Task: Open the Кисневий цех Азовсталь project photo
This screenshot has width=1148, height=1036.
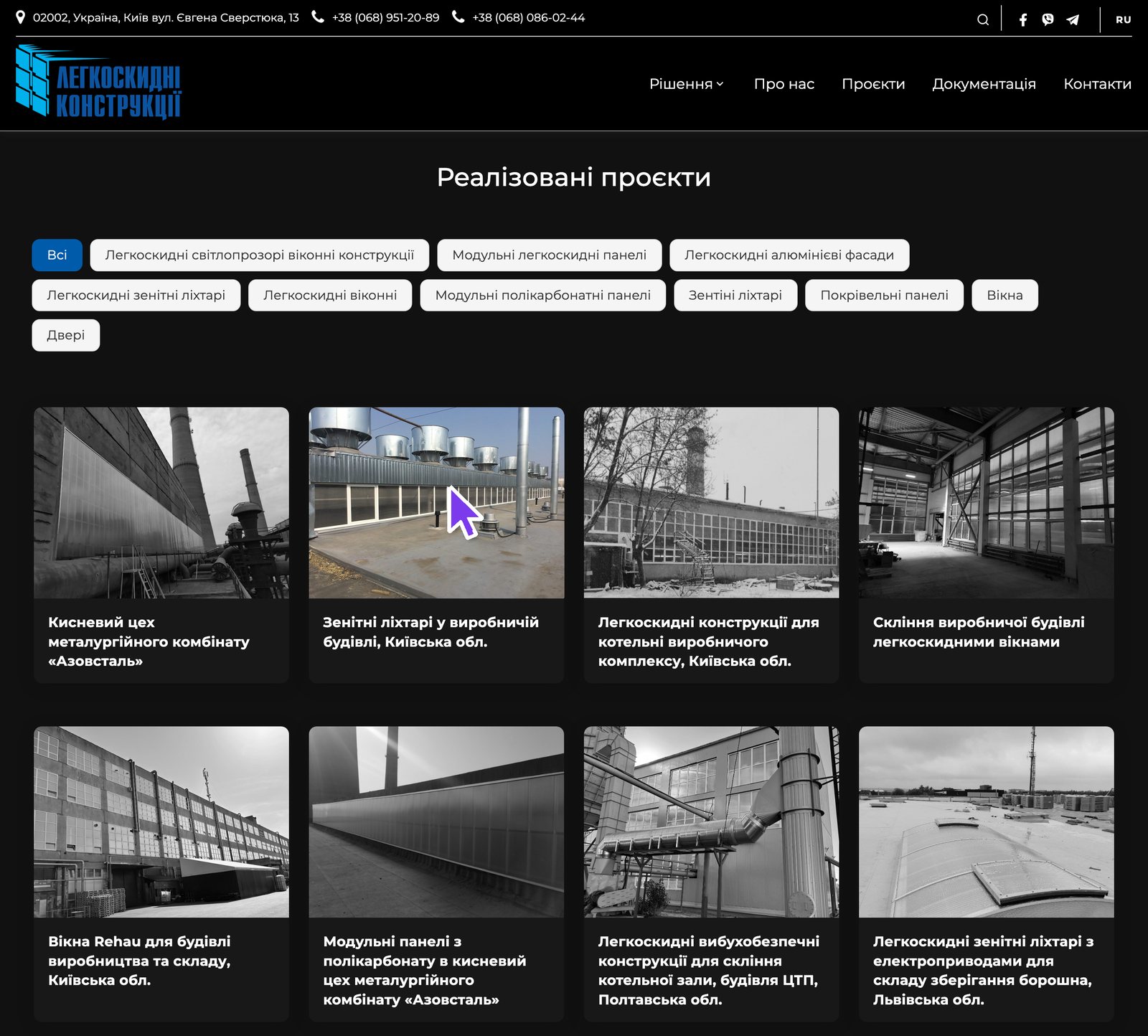Action: pyautogui.click(x=161, y=502)
